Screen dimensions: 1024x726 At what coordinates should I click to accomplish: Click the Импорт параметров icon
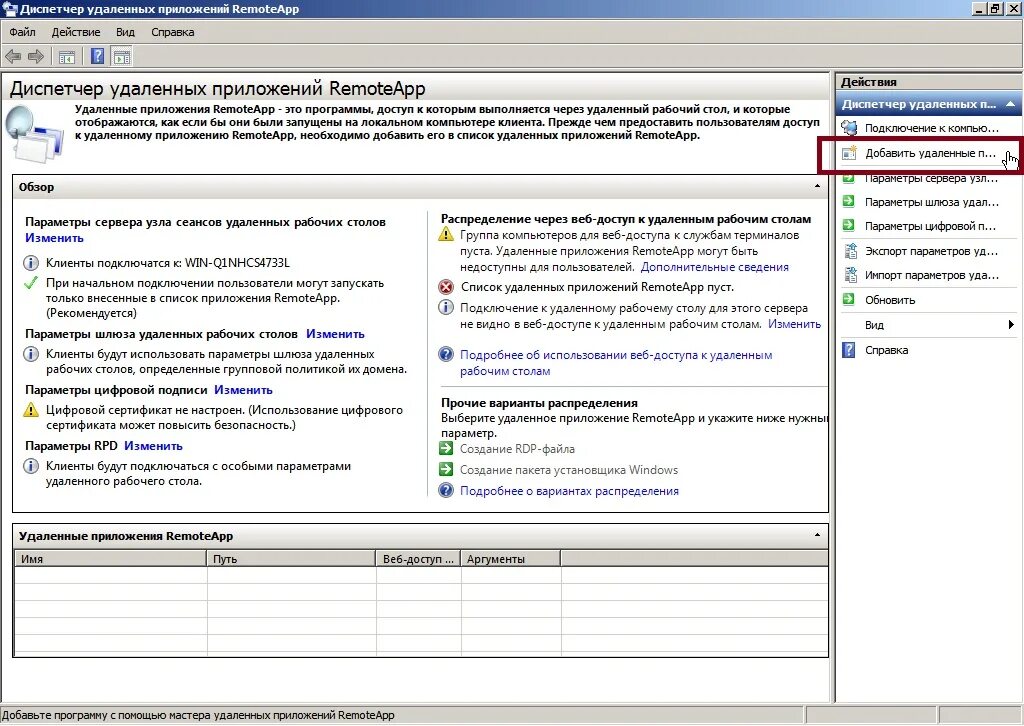(x=850, y=275)
